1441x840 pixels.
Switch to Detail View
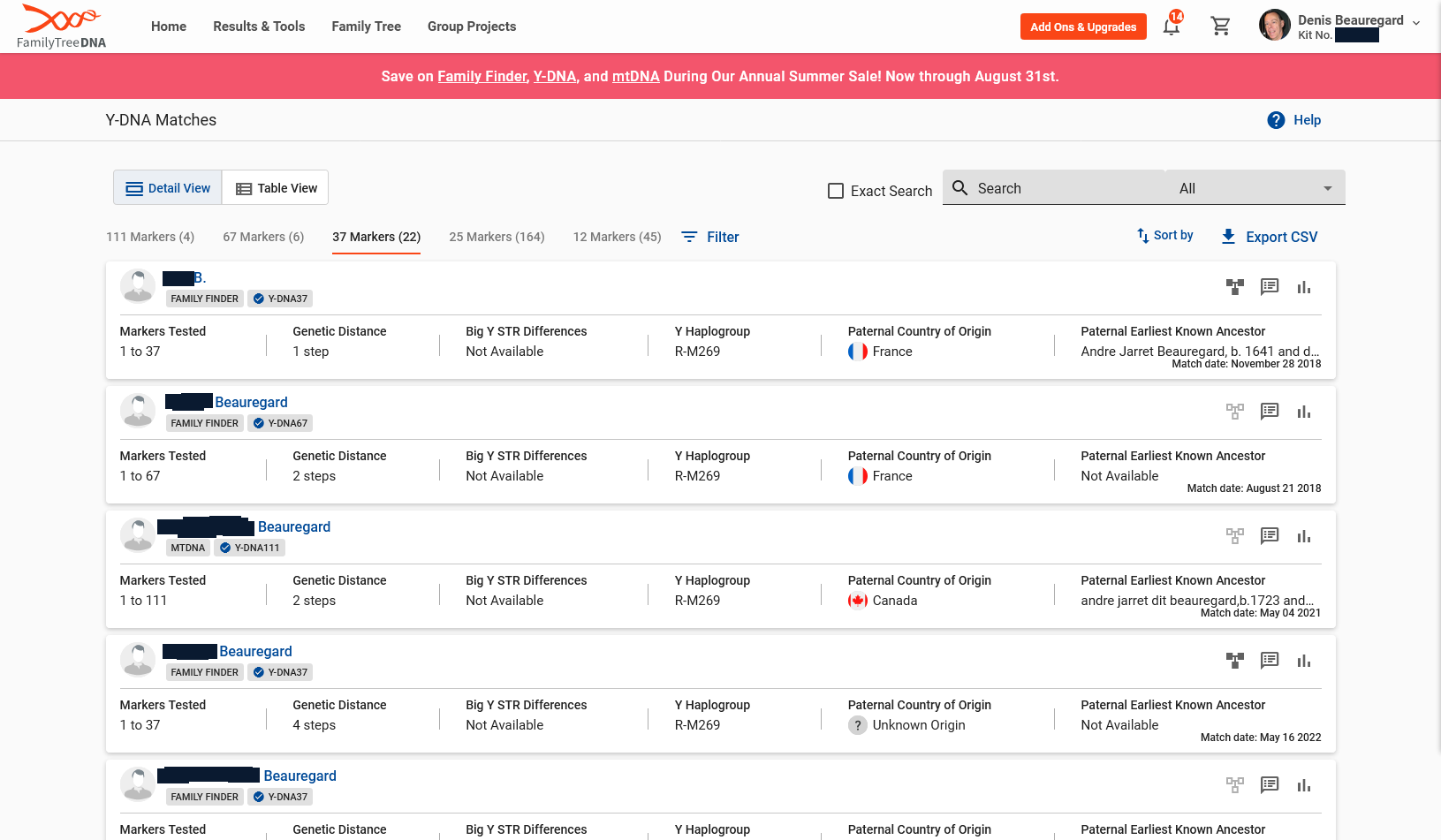[168, 188]
